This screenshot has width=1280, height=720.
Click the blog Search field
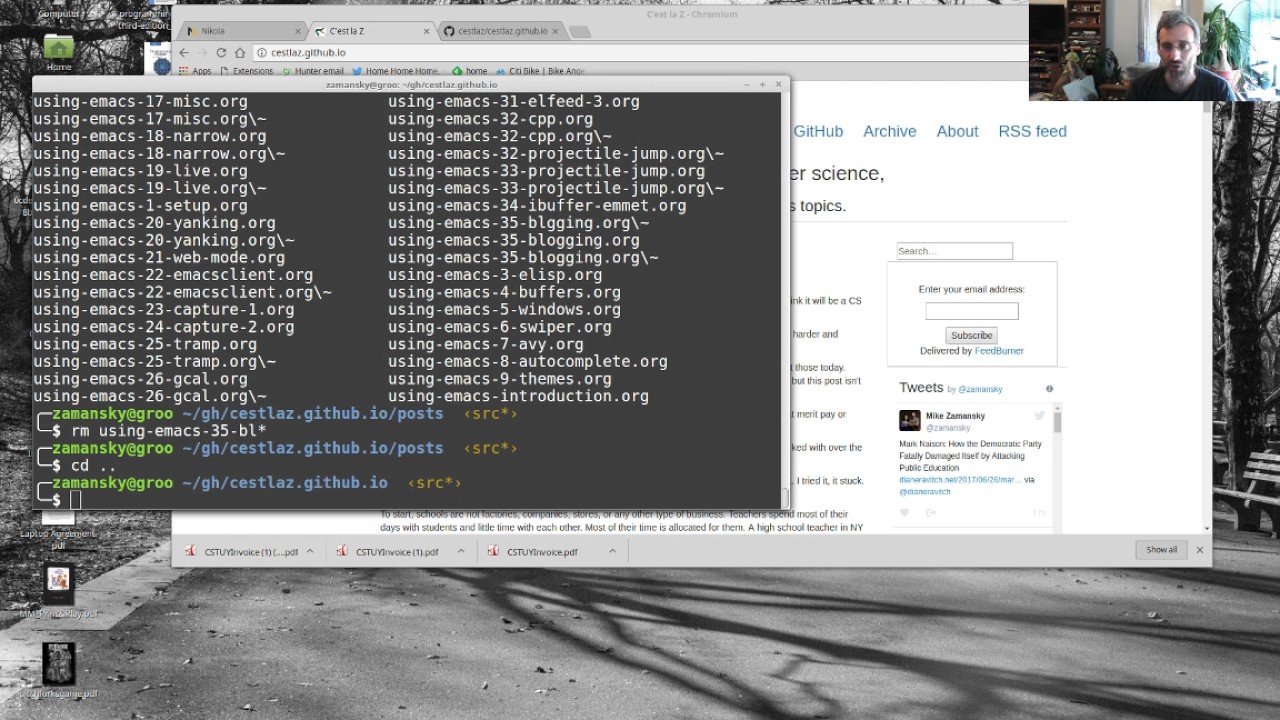[954, 251]
